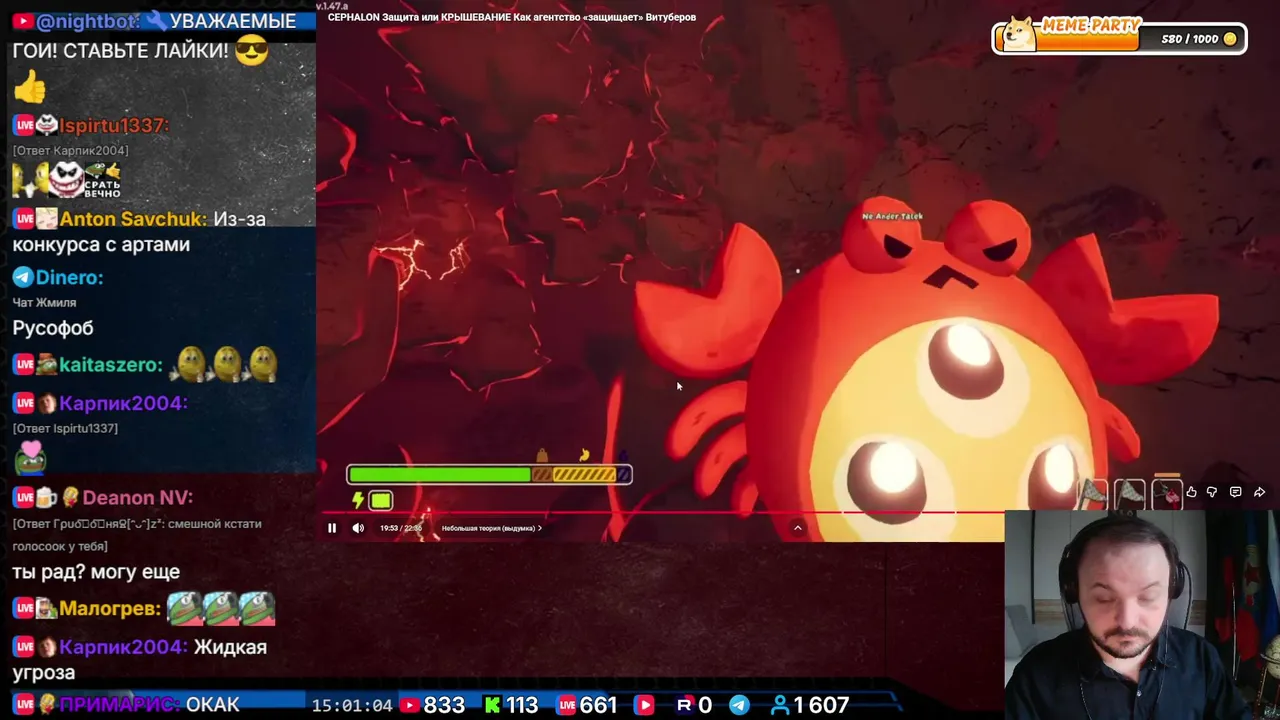Click 'ты рад? могу еще' chat message
This screenshot has height=720, width=1280.
click(x=96, y=572)
